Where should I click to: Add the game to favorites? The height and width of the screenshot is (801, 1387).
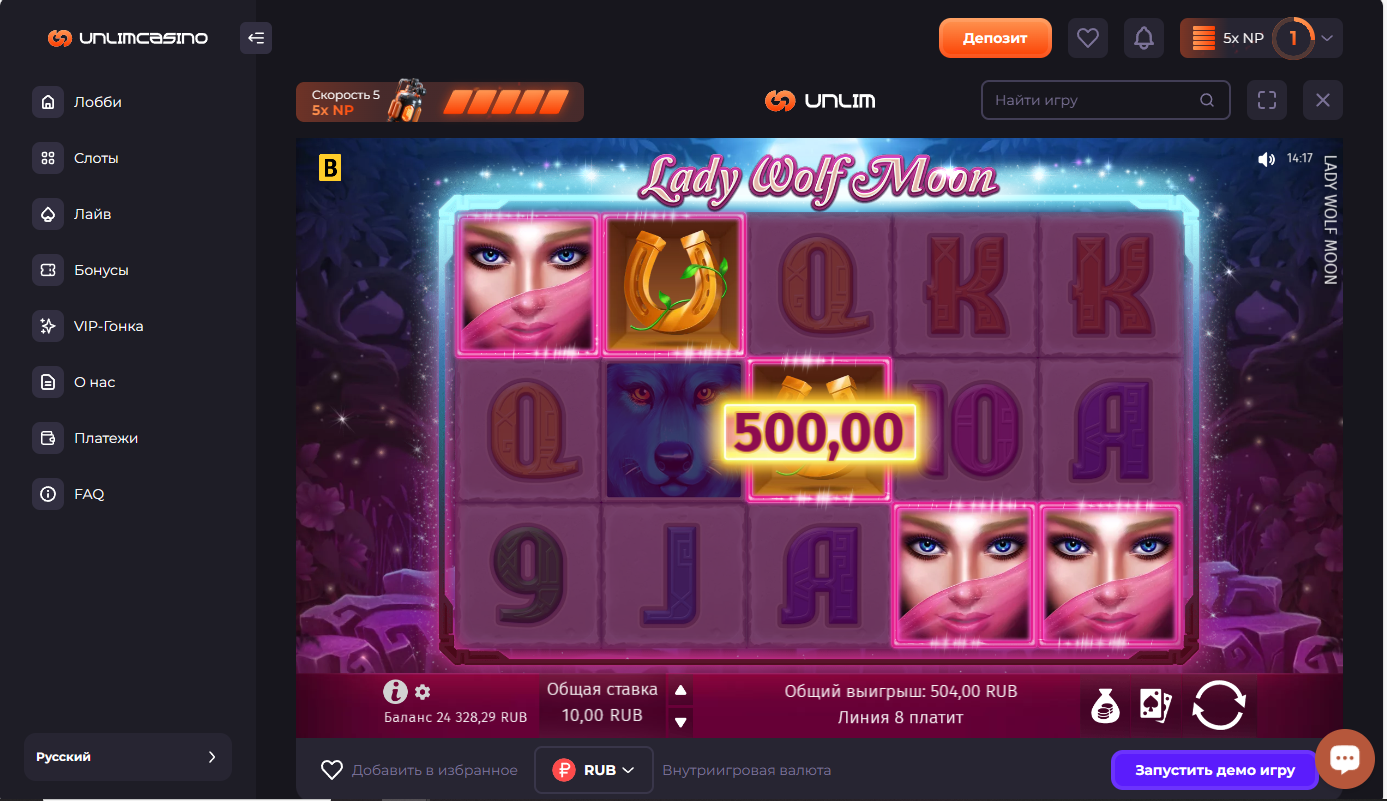419,770
